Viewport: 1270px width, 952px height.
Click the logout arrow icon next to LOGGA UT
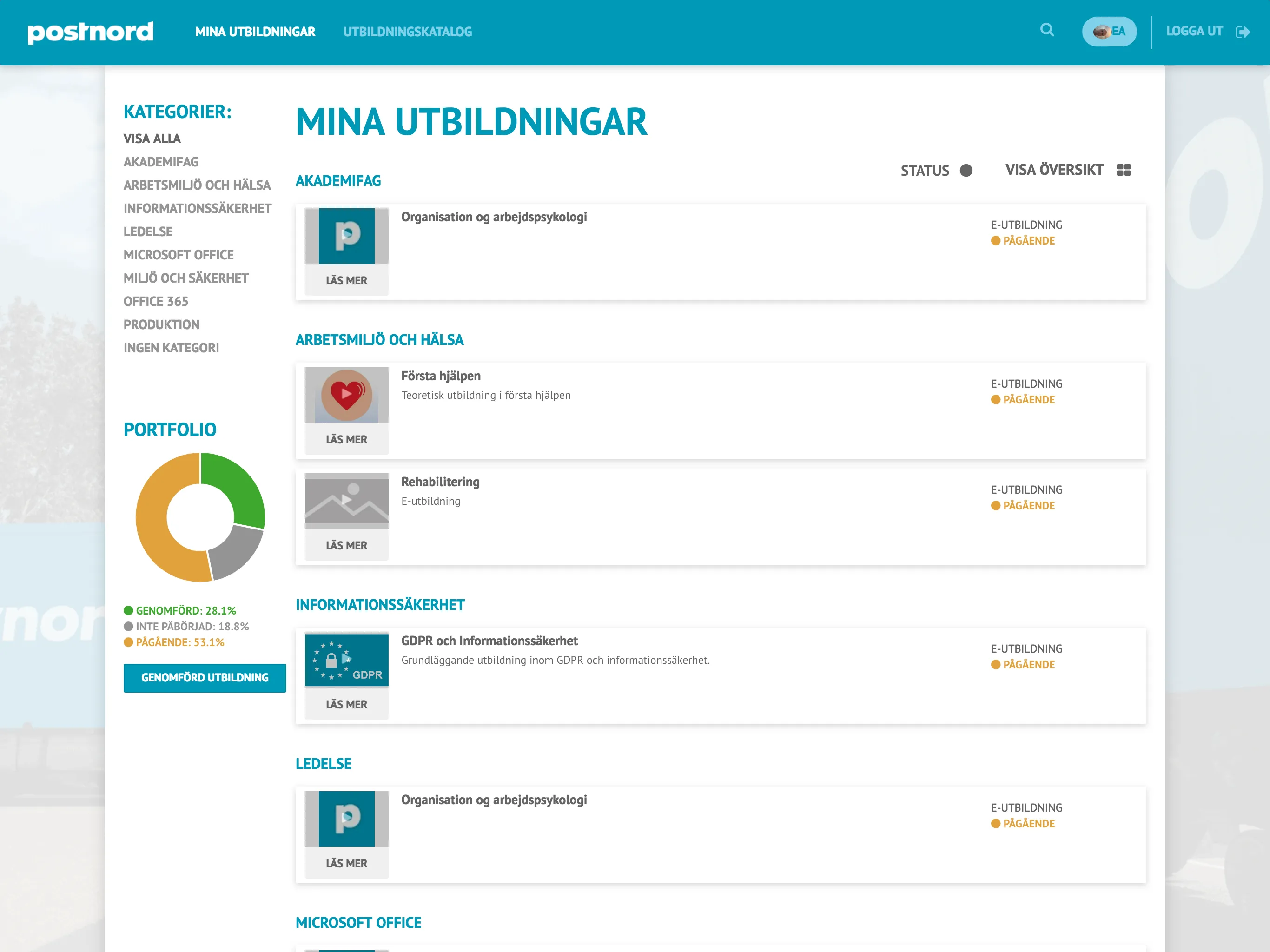[x=1243, y=31]
